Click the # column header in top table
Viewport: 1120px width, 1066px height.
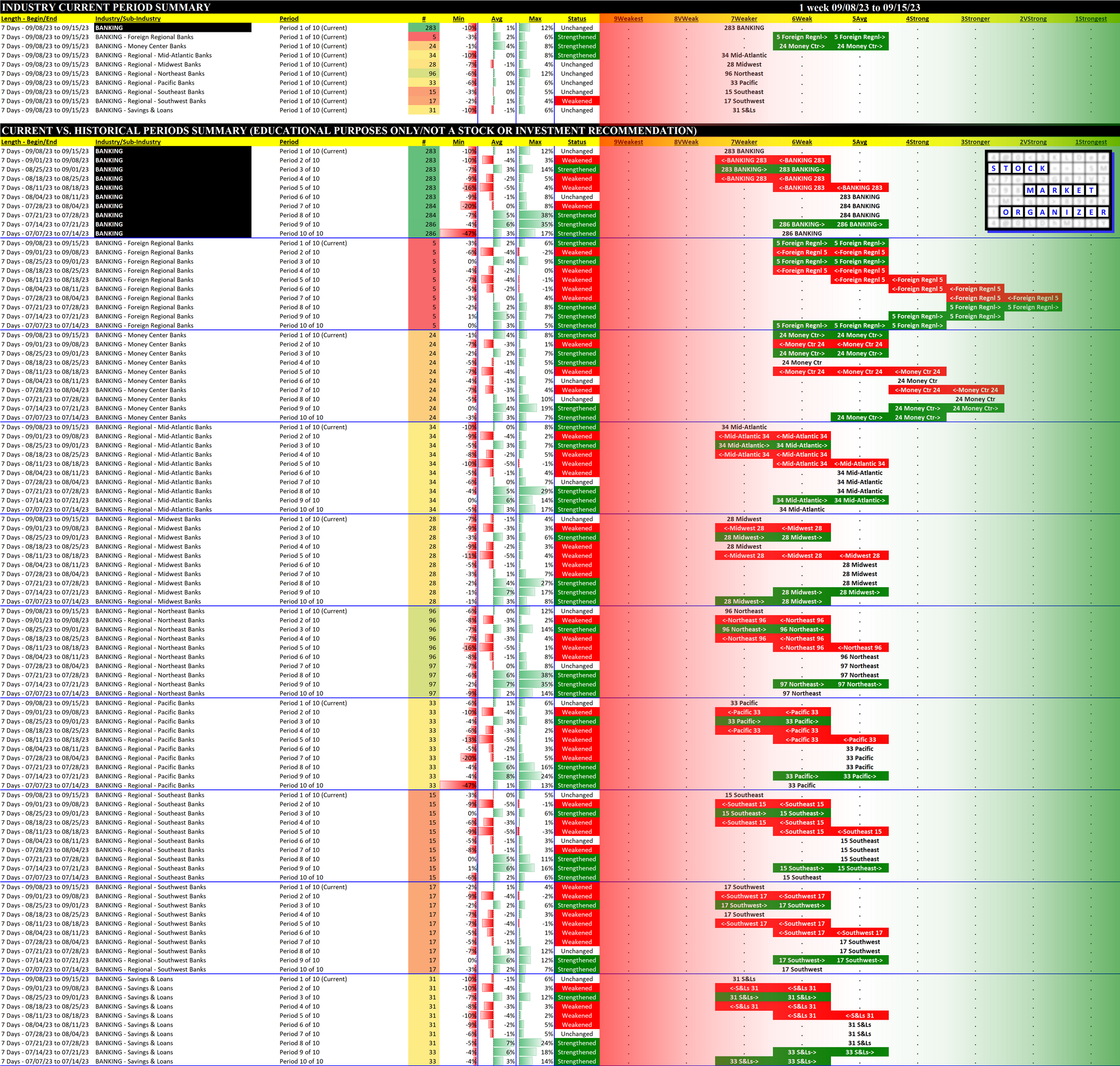(424, 18)
